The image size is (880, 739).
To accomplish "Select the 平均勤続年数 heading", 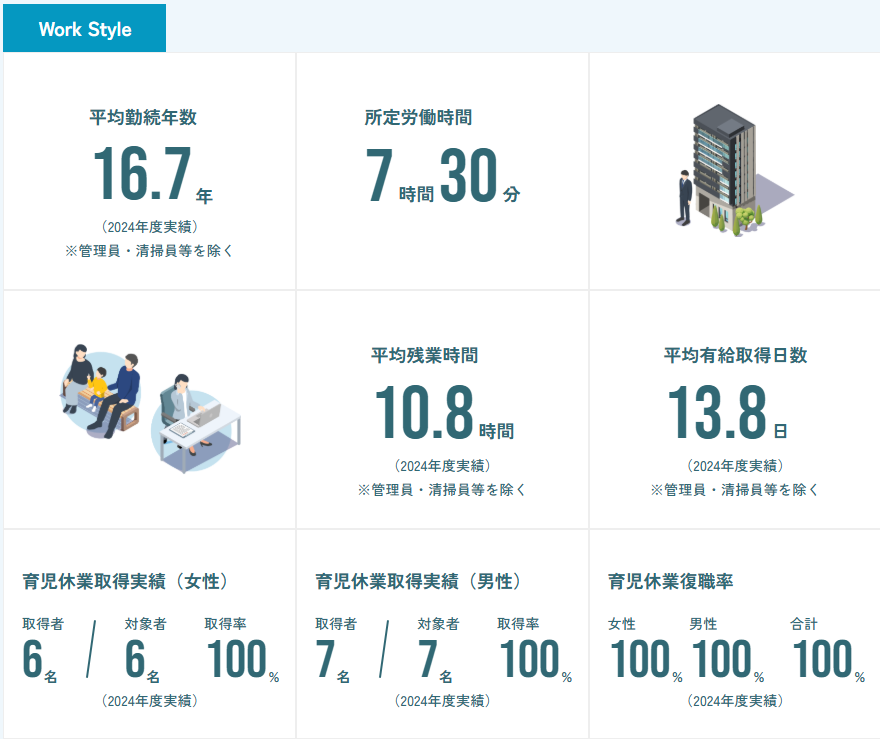I will pyautogui.click(x=143, y=117).
